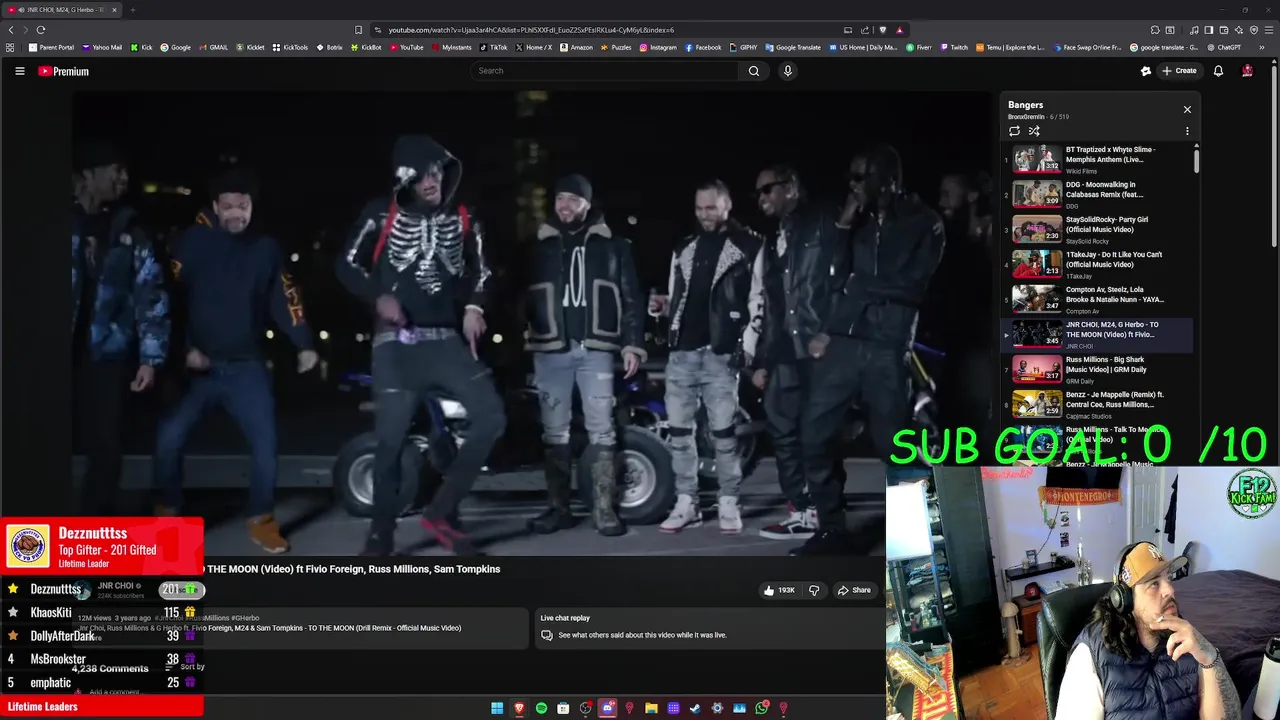Viewport: 1280px width, 720px height.
Task: Open the Windows Start menu
Action: (497, 708)
